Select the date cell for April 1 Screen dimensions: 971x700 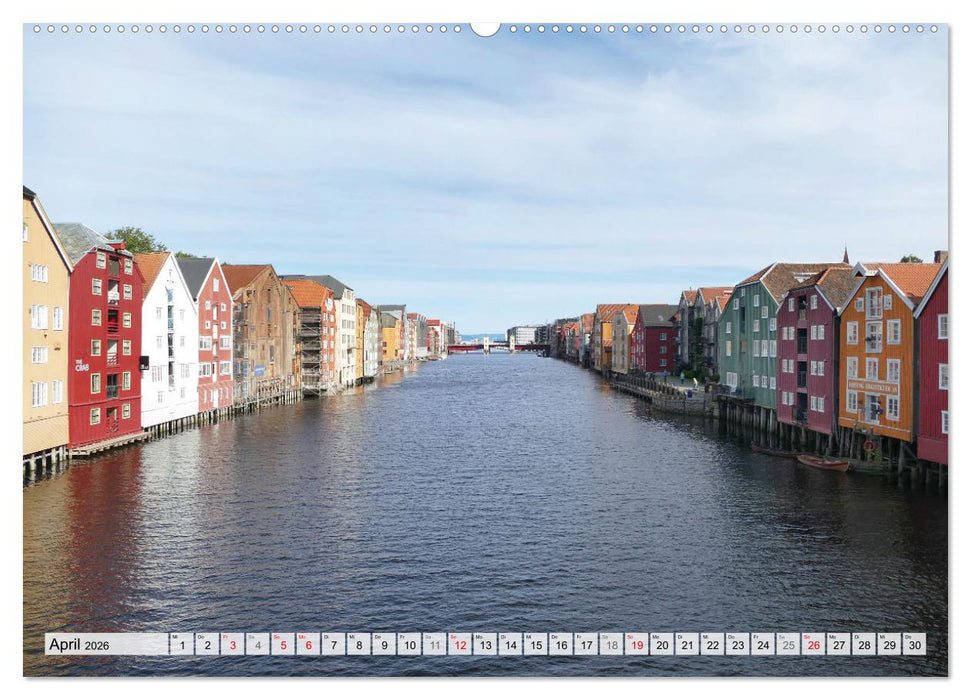[182, 646]
